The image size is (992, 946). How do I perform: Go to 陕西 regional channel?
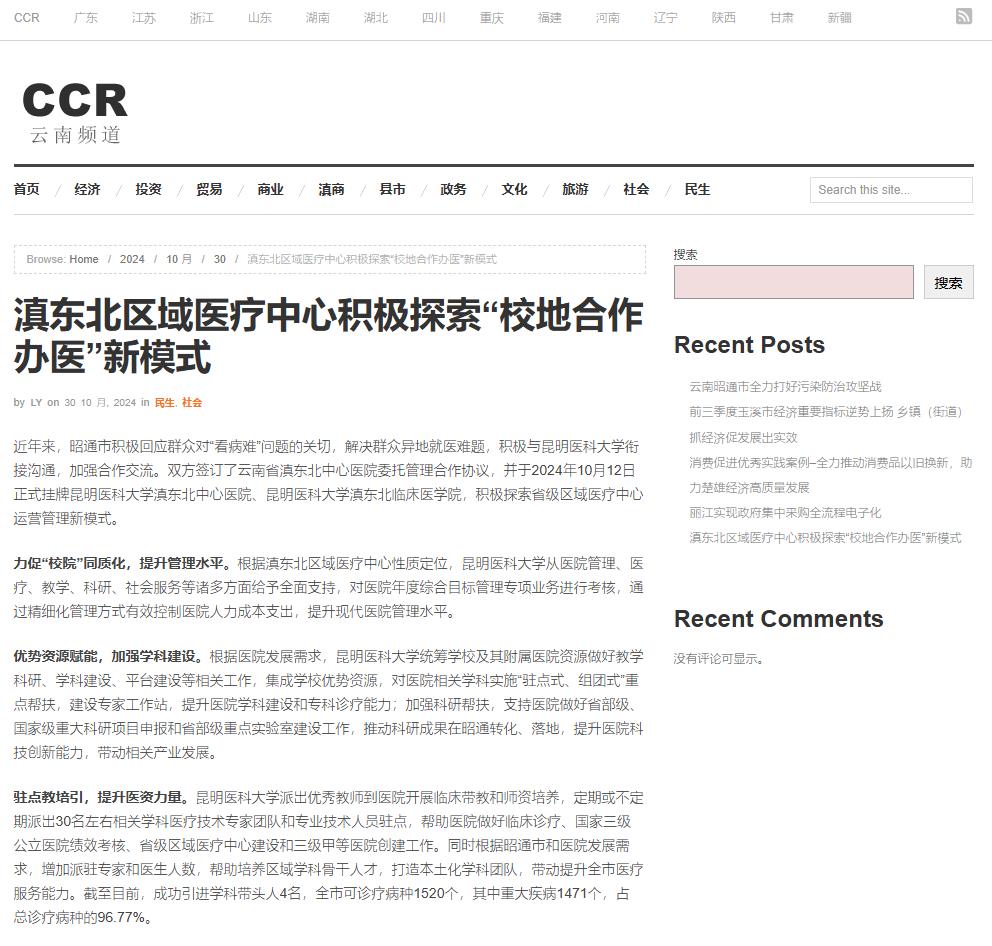[724, 18]
